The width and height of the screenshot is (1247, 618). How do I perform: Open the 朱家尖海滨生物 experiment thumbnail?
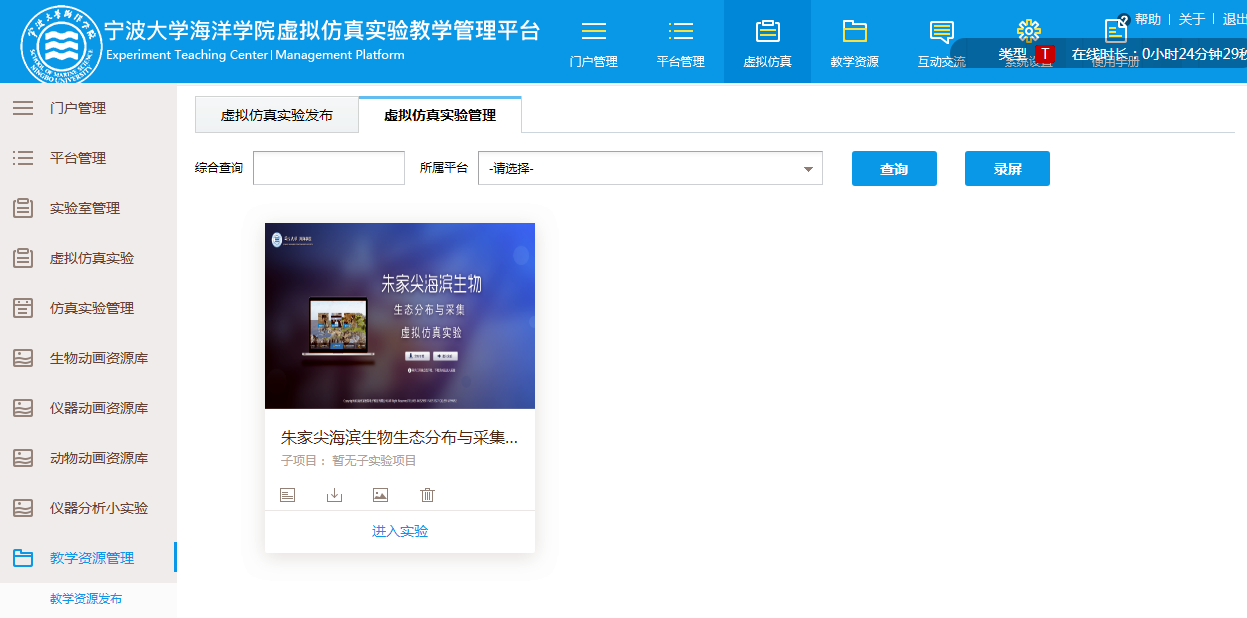pos(400,315)
